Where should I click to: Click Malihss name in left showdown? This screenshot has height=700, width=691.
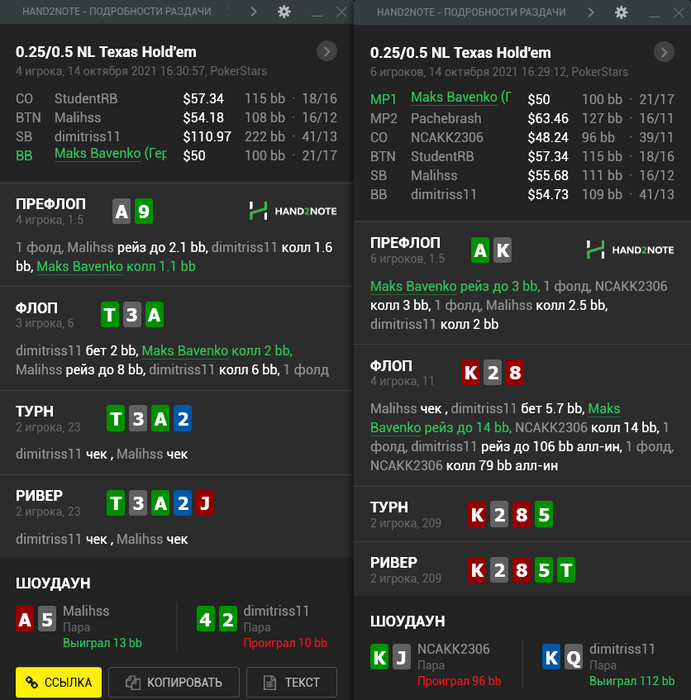click(x=86, y=611)
